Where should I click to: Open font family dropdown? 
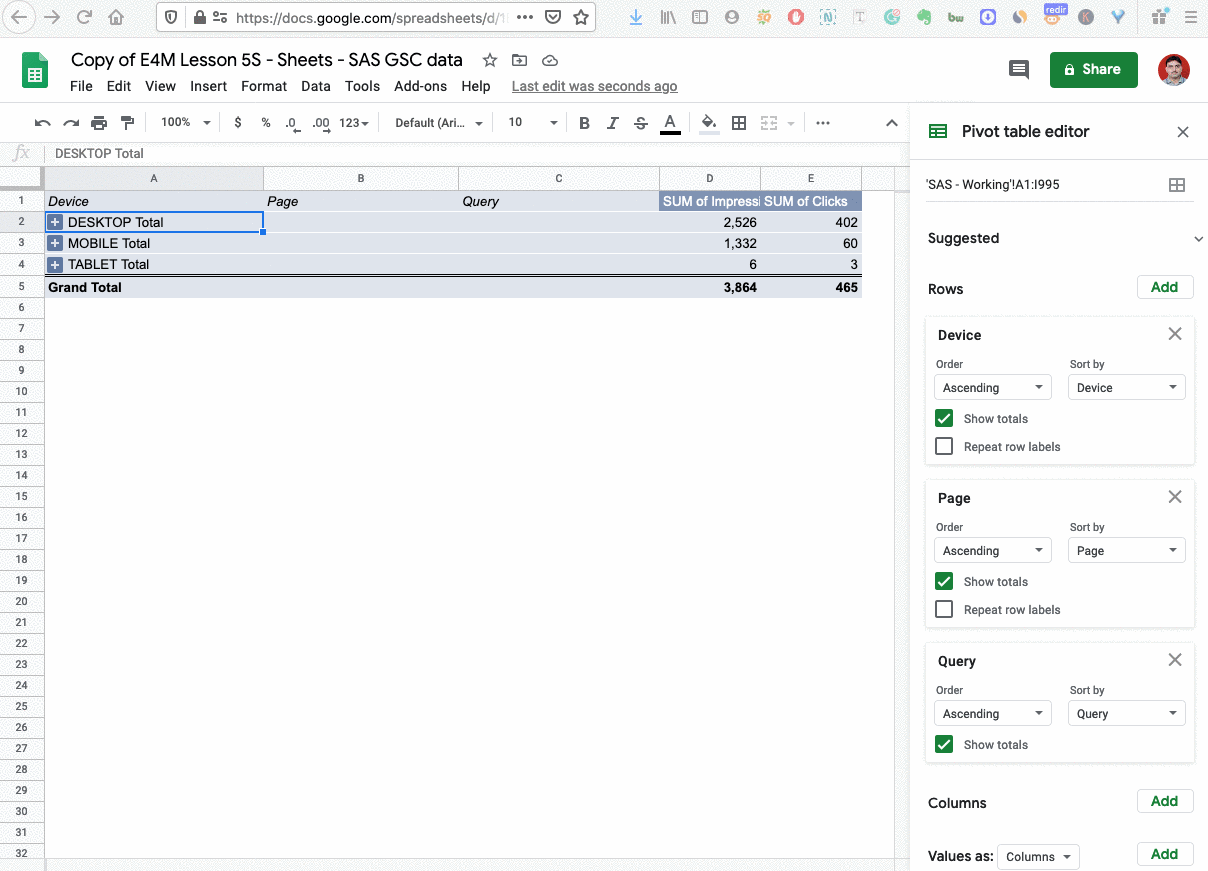tap(439, 123)
